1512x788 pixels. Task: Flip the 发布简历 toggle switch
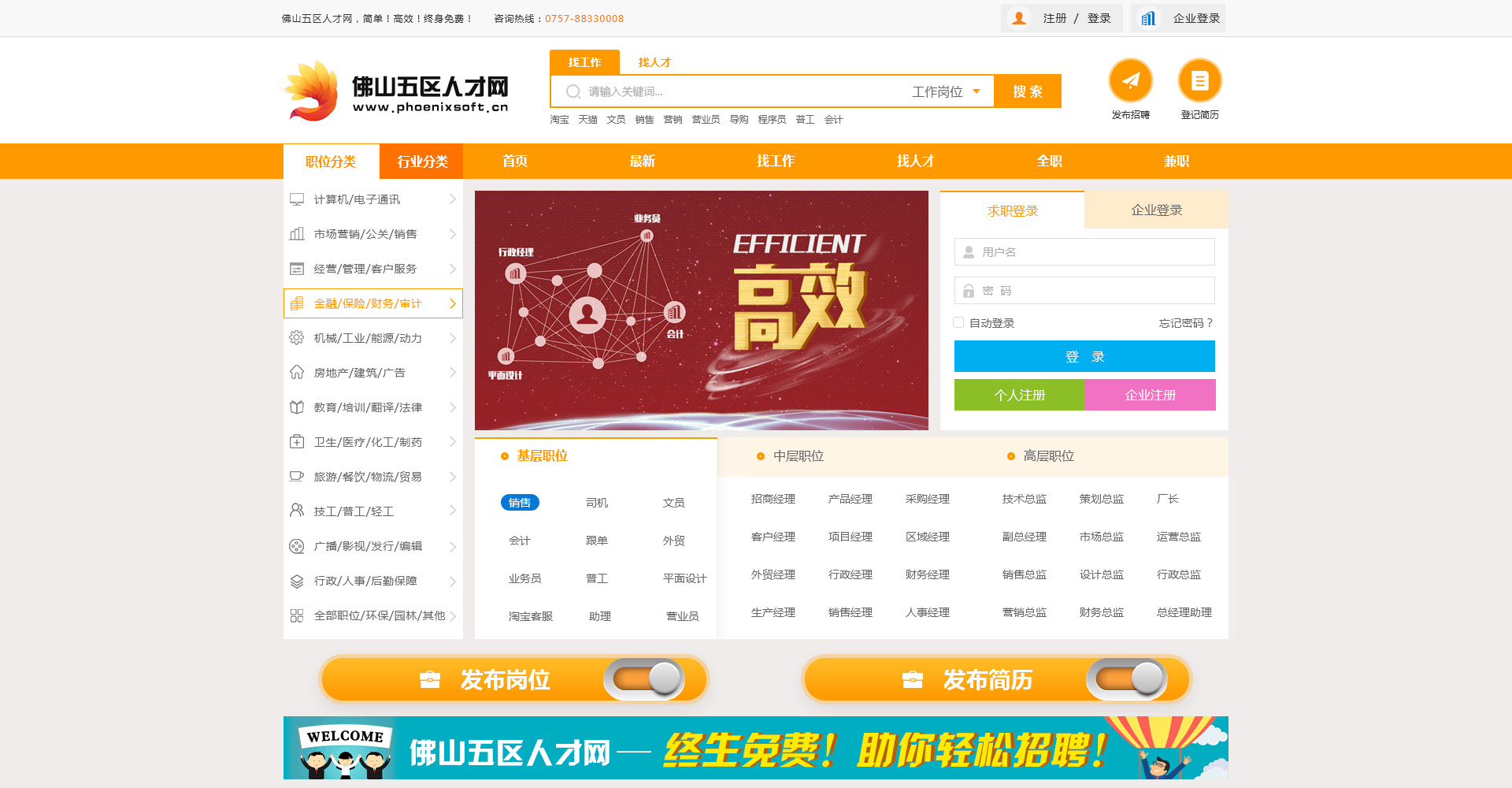(1128, 678)
